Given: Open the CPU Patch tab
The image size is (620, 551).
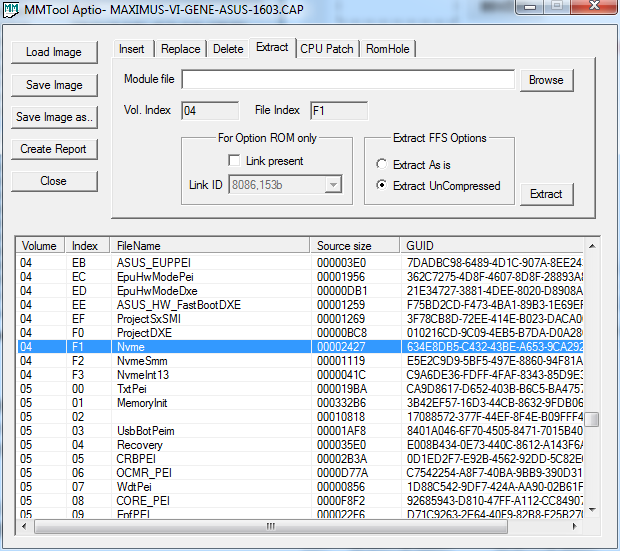Looking at the screenshot, I should (327, 49).
